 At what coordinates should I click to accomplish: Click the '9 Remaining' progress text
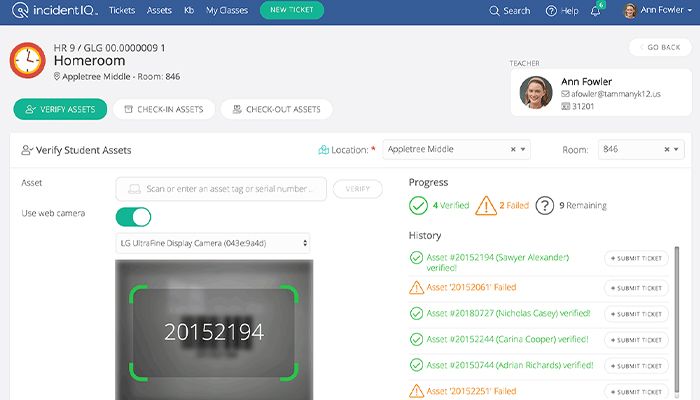pyautogui.click(x=583, y=205)
